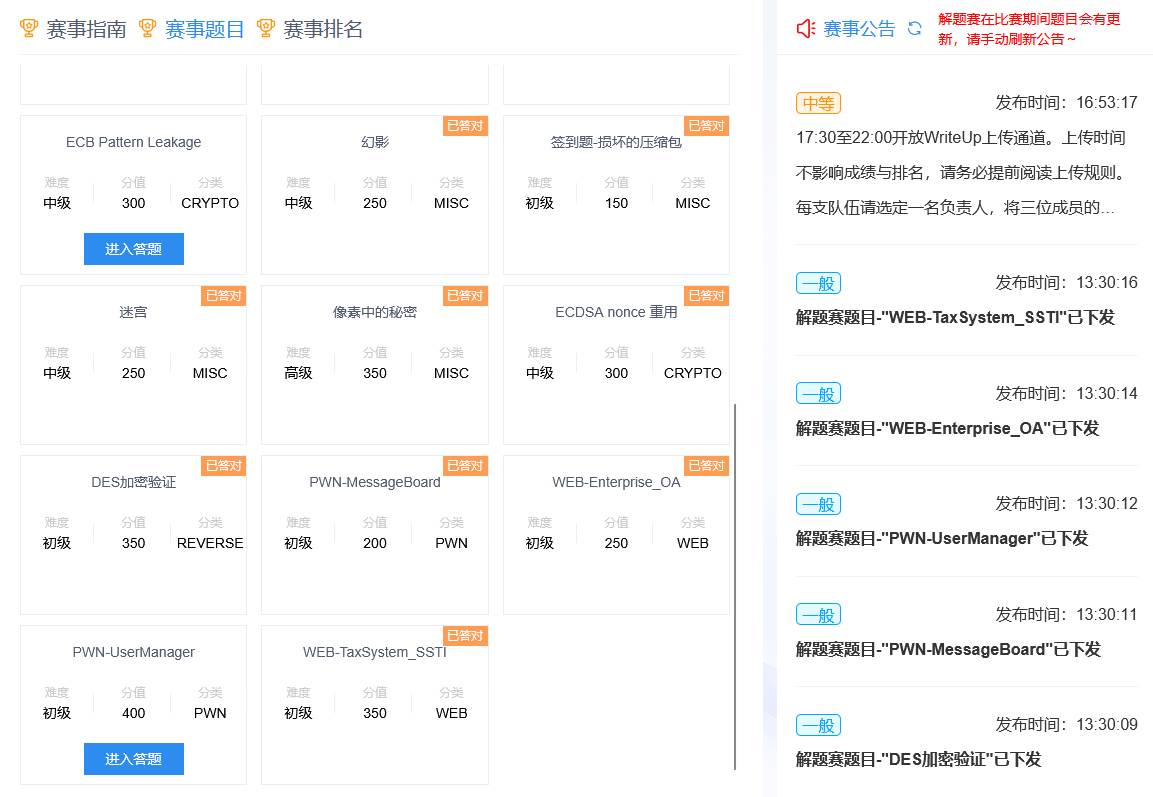Click 已答对 badge on DES加密验证 card

tap(224, 465)
